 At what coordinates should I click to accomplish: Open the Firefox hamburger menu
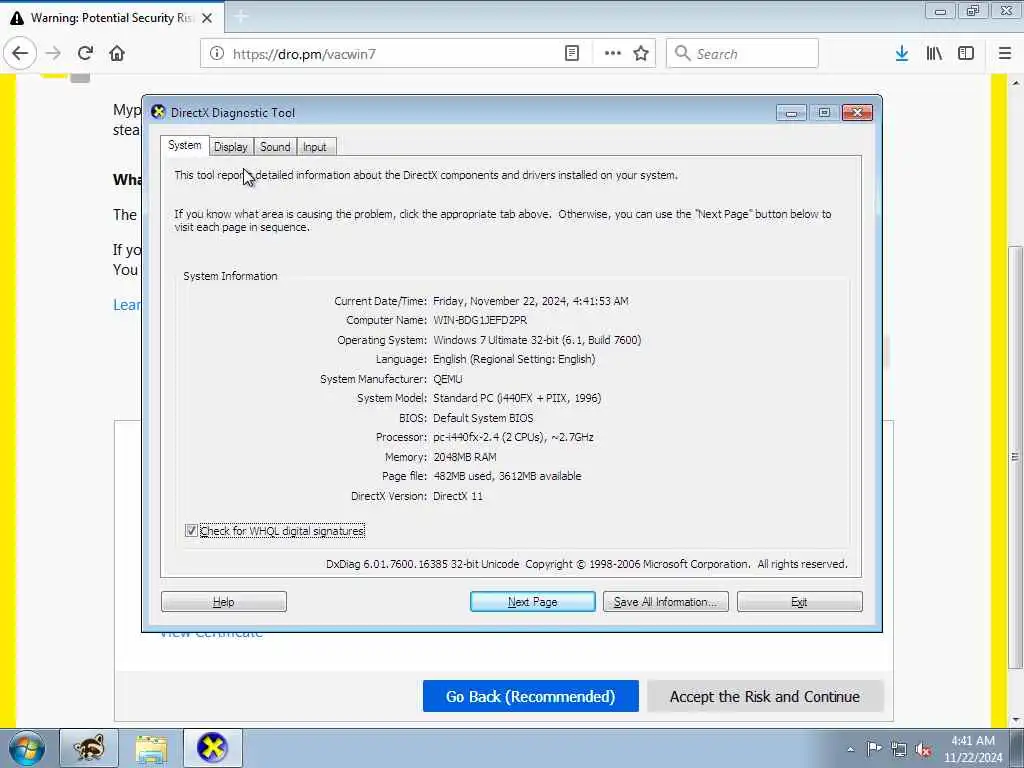tap(1005, 54)
